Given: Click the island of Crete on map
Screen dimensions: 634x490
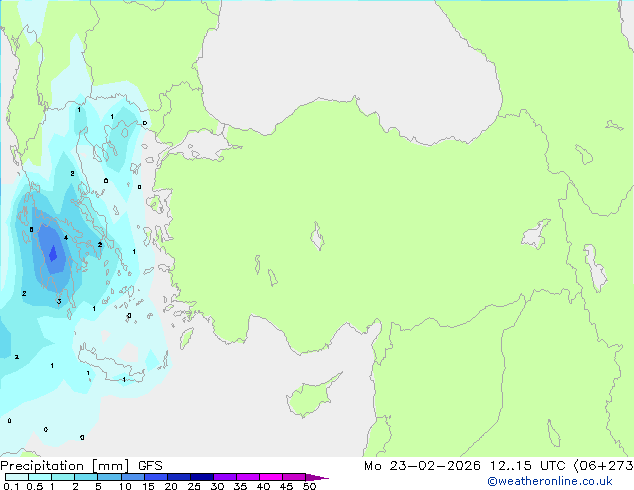Looking at the screenshot, I should pyautogui.click(x=112, y=364).
